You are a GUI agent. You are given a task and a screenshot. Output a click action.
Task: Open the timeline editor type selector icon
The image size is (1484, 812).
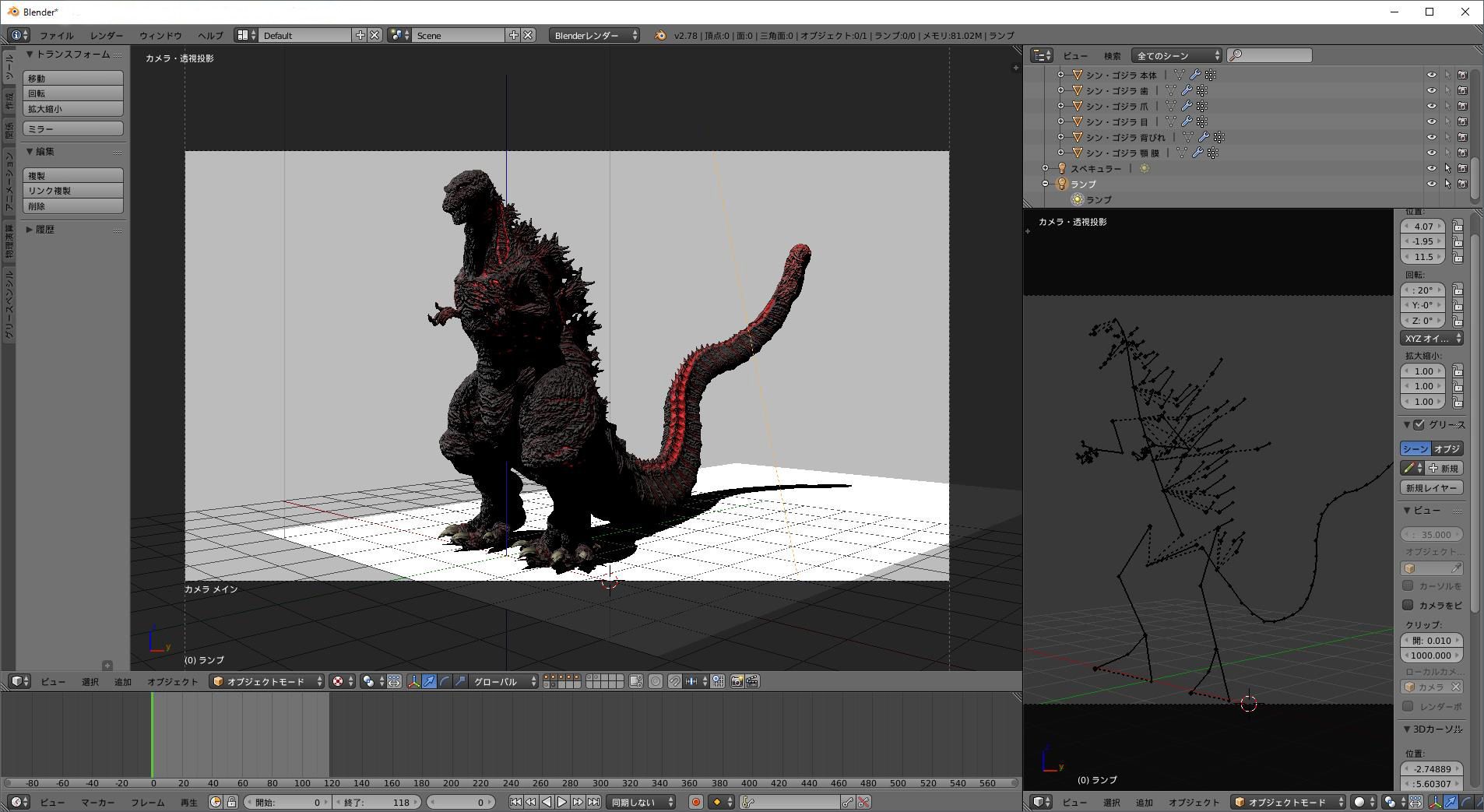[x=19, y=803]
